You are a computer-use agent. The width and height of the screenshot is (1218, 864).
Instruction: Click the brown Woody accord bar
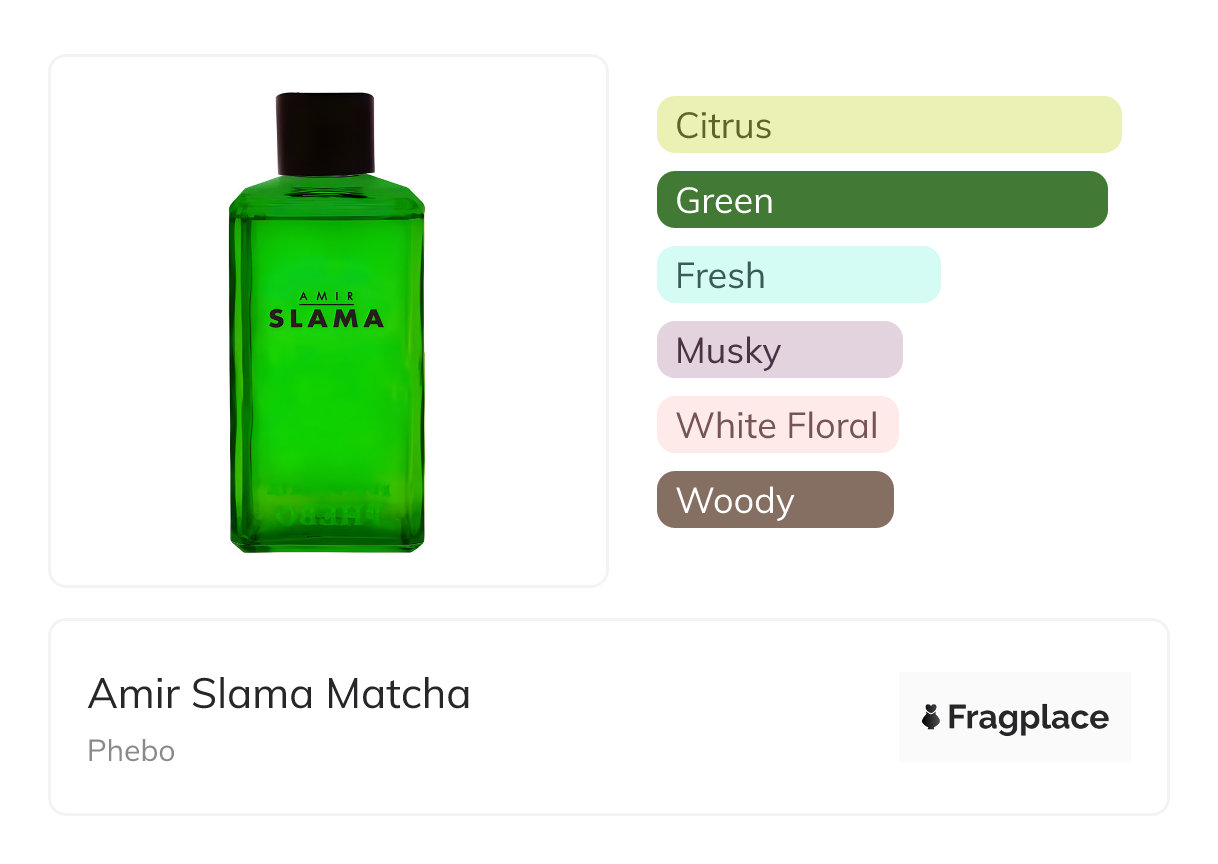click(x=775, y=500)
